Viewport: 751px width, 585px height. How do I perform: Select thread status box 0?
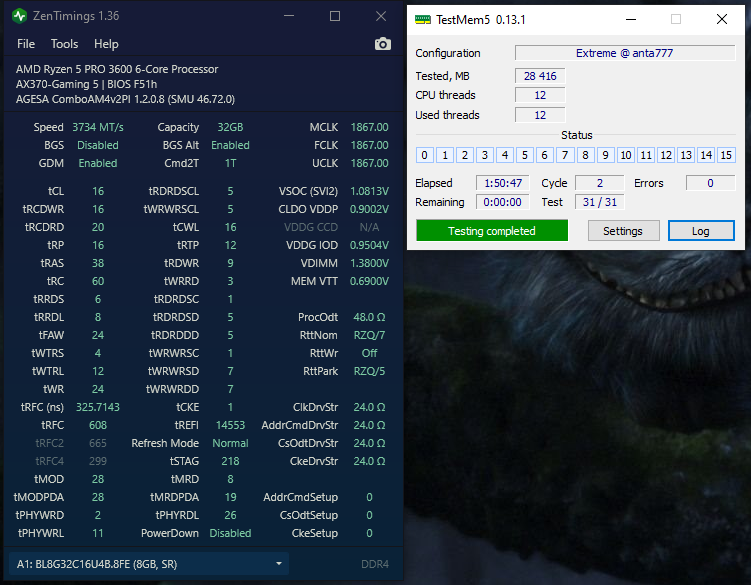point(424,155)
